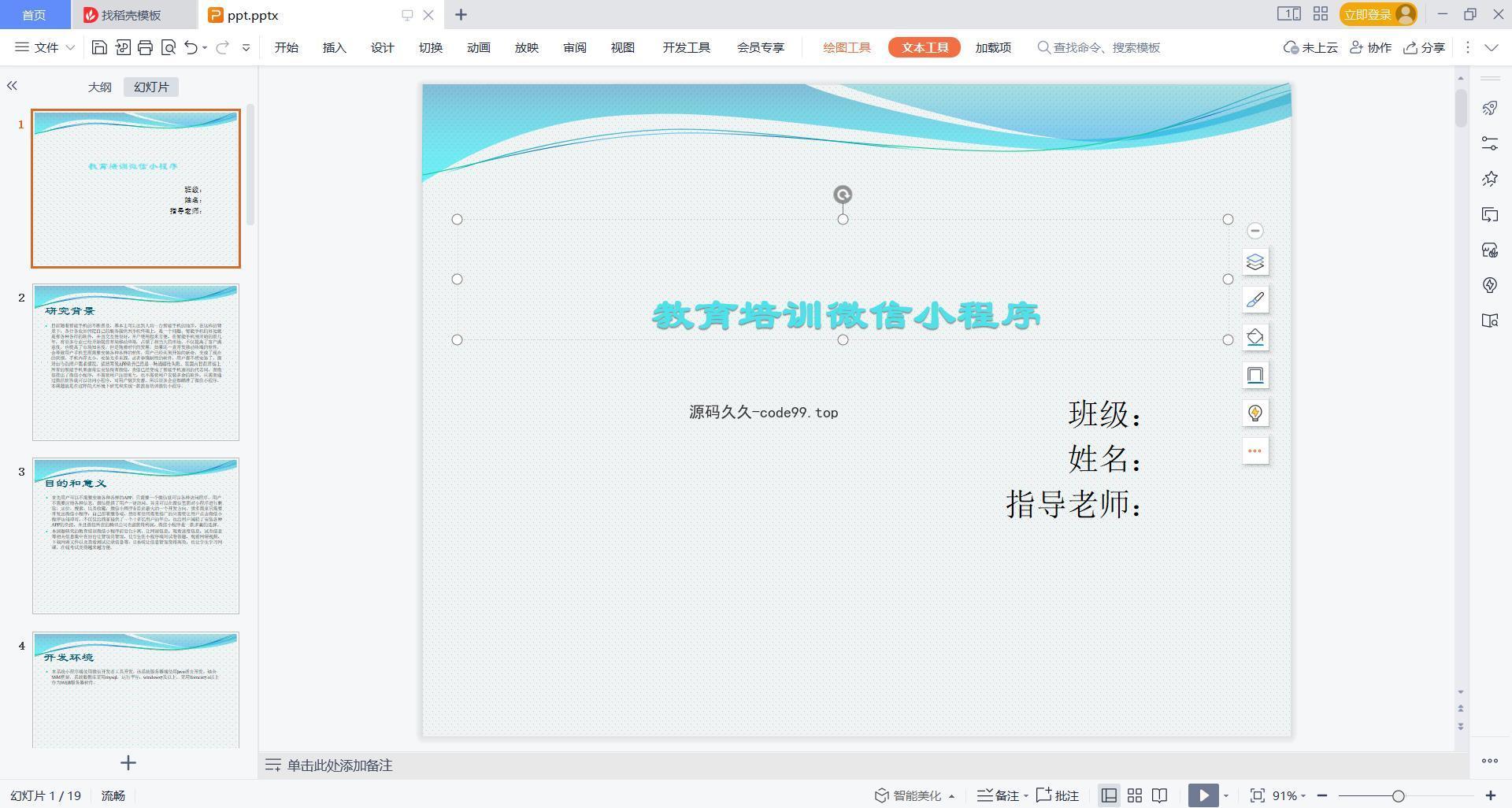Open the 文件 menu dropdown
Screen dimensions: 1512x808
tap(45, 47)
